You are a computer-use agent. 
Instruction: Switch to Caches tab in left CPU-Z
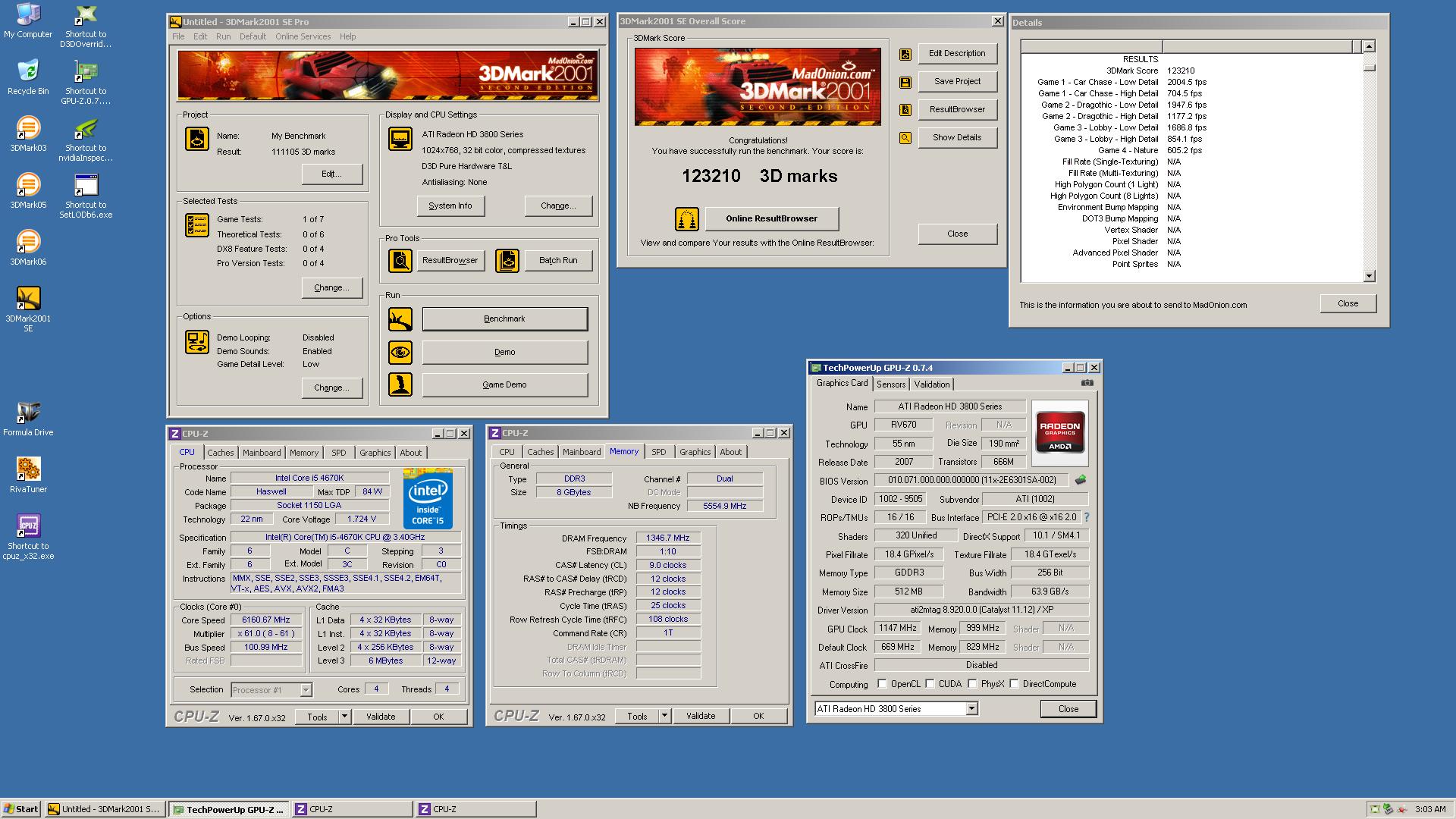tap(221, 453)
